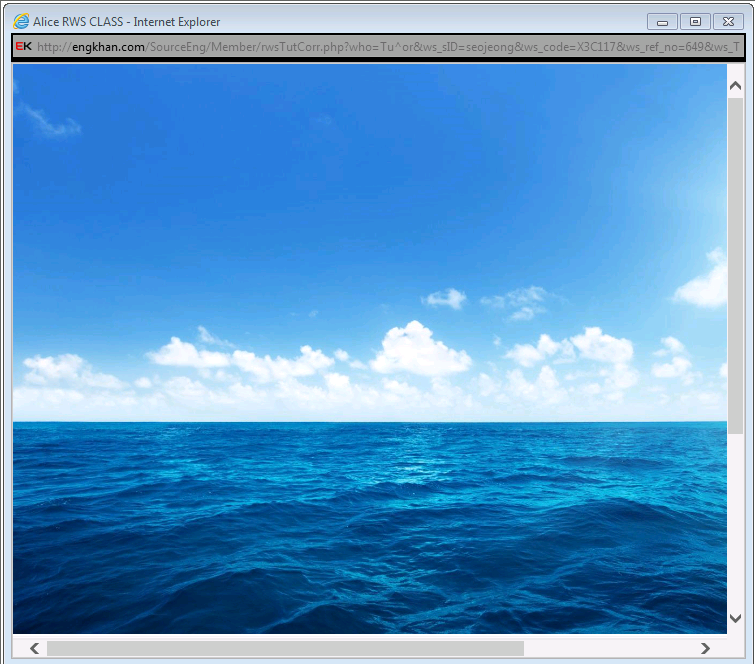This screenshot has height=664, width=755.
Task: Click the Internet Explorer logo icon
Action: coord(21,21)
